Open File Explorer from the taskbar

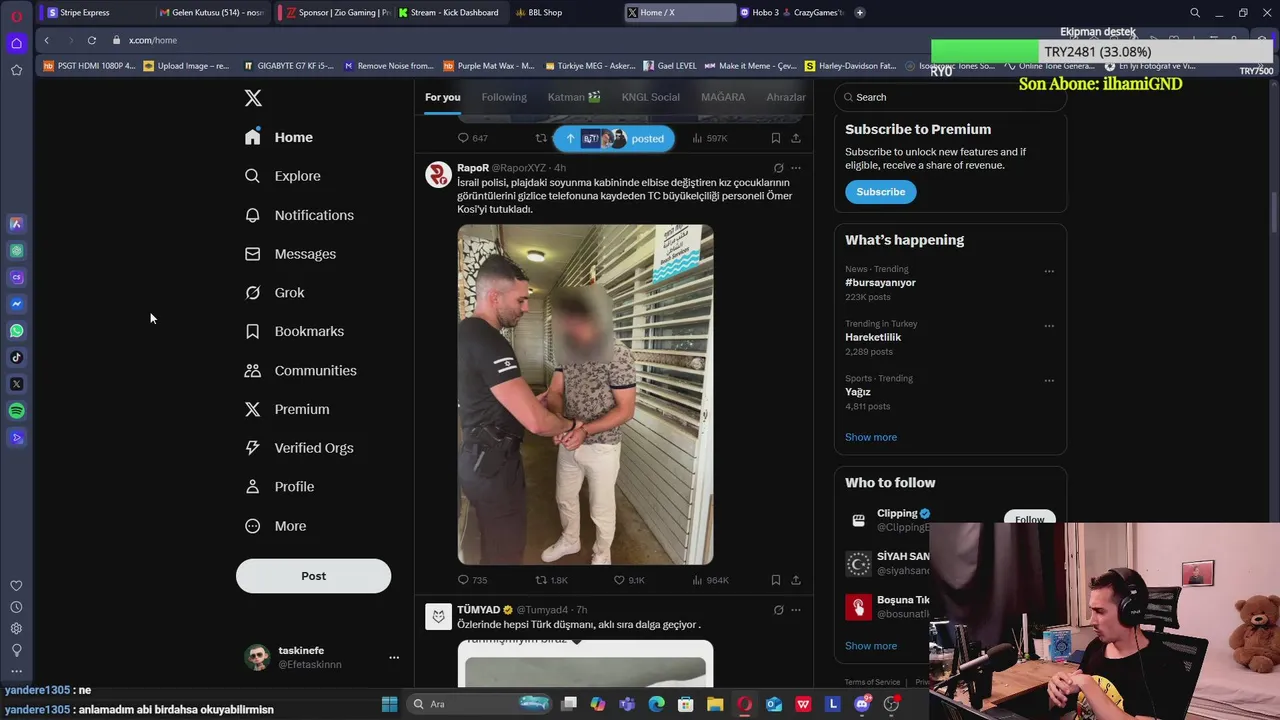pos(715,704)
